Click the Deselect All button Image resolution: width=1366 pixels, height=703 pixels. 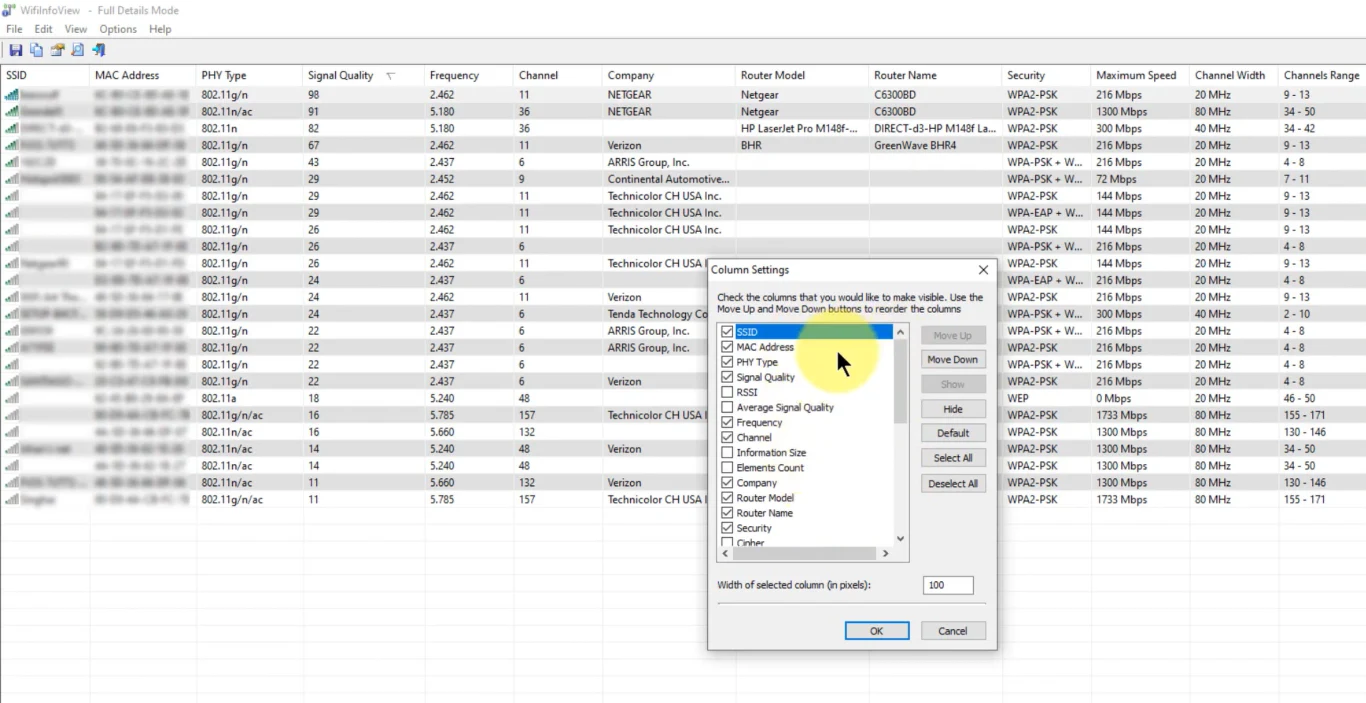tap(952, 483)
